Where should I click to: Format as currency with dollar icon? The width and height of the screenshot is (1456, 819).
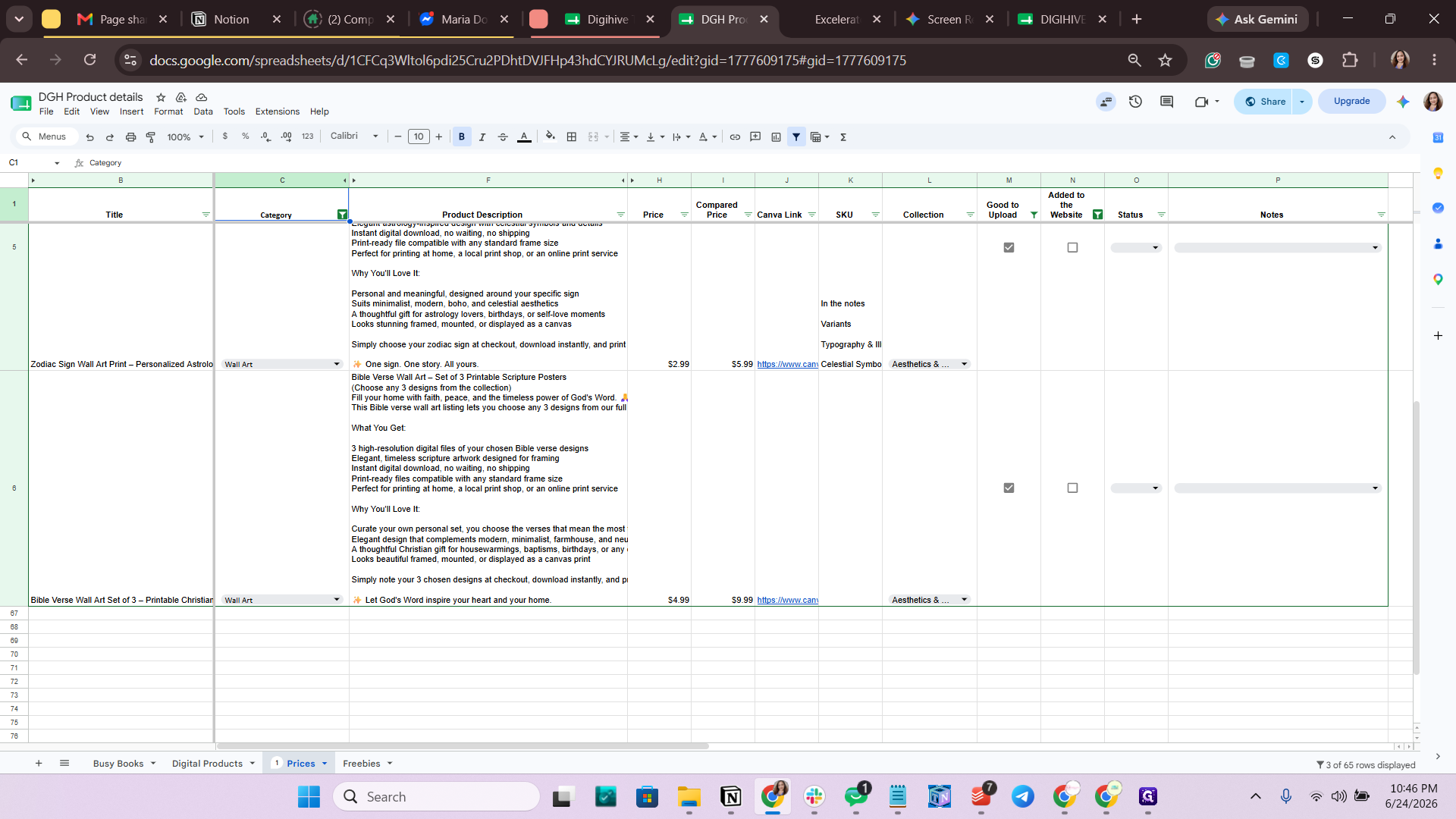coord(225,136)
